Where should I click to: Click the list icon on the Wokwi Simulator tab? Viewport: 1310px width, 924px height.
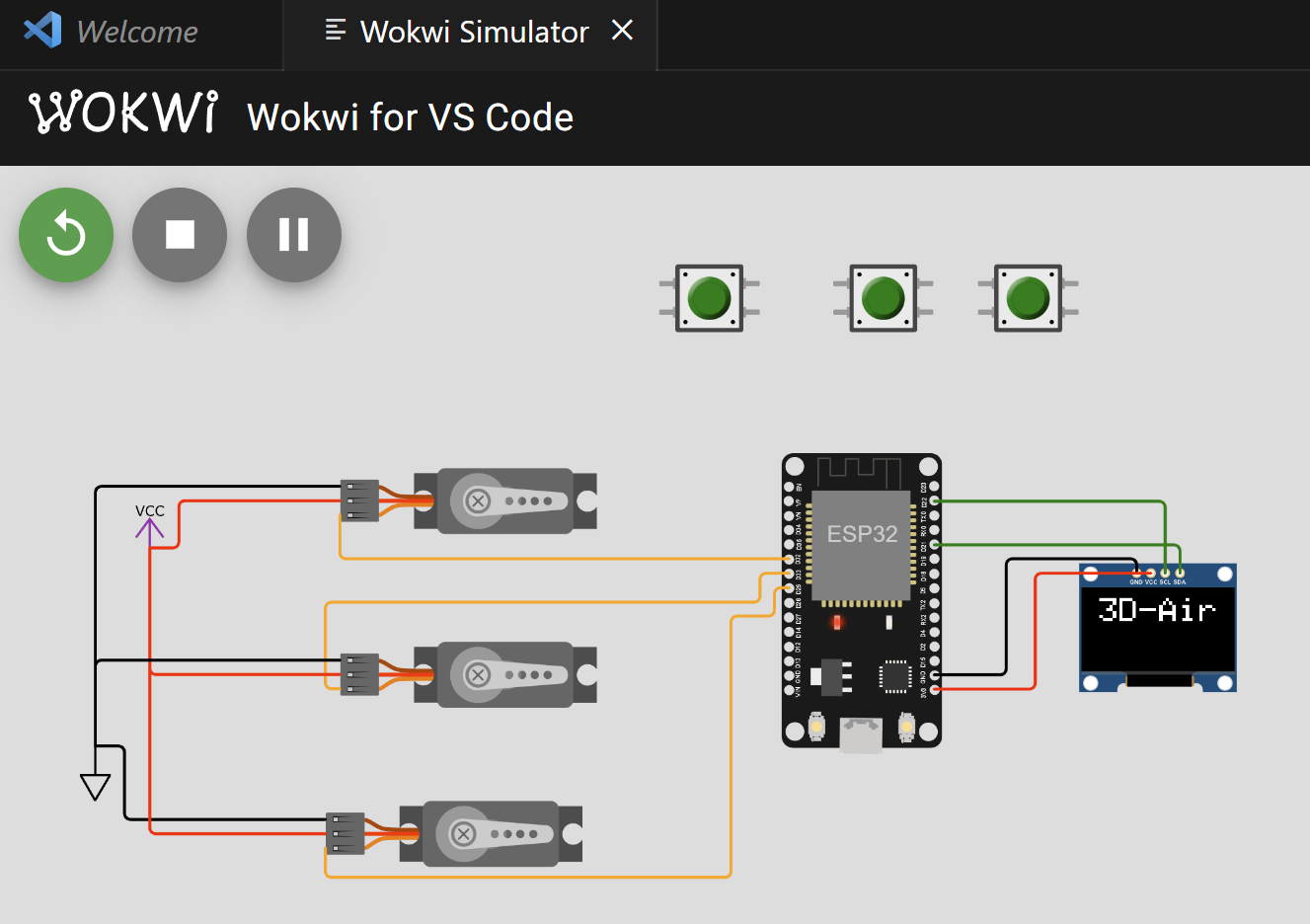point(336,31)
